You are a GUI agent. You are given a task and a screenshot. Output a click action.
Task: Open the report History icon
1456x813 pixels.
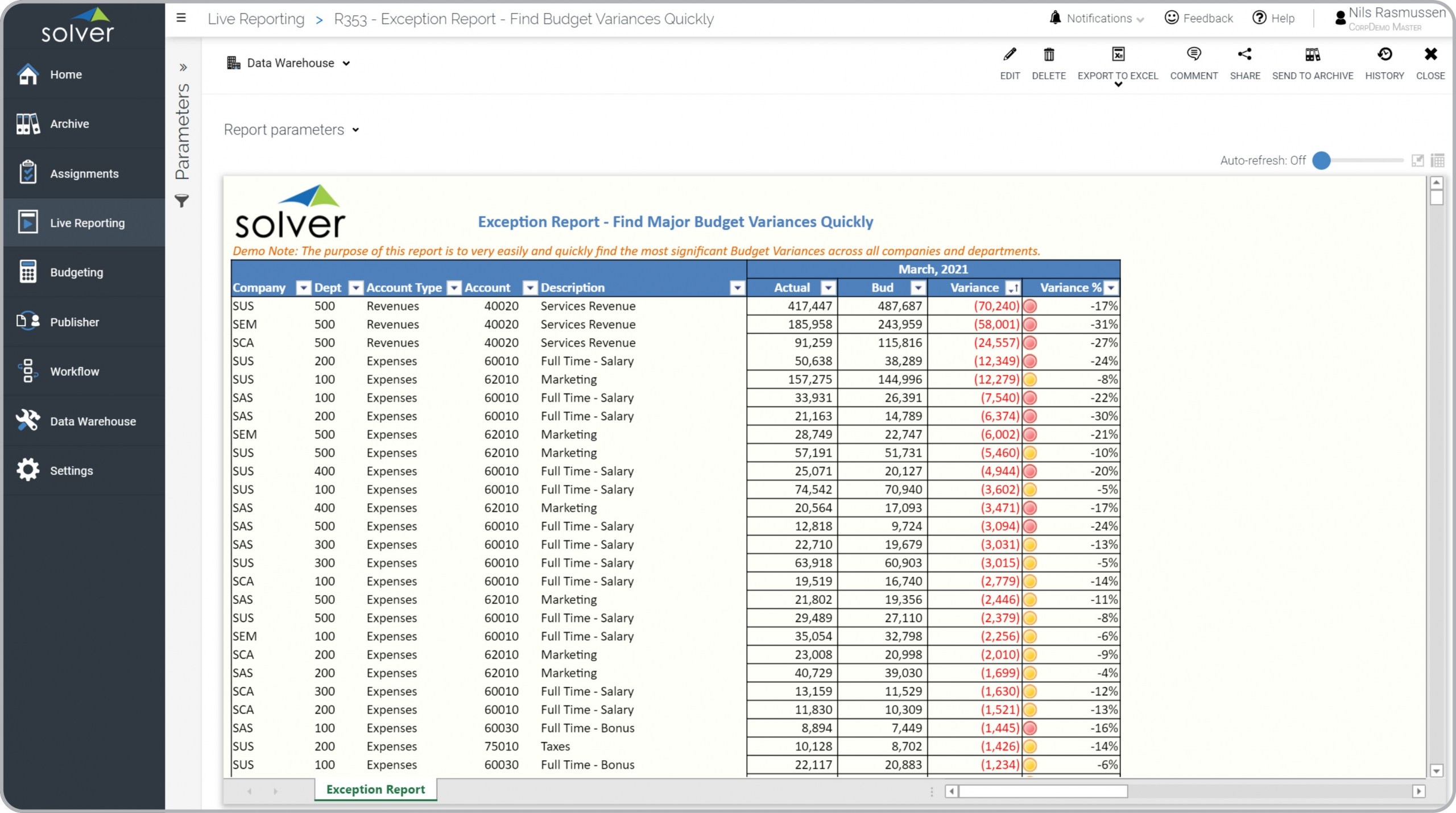pos(1384,55)
